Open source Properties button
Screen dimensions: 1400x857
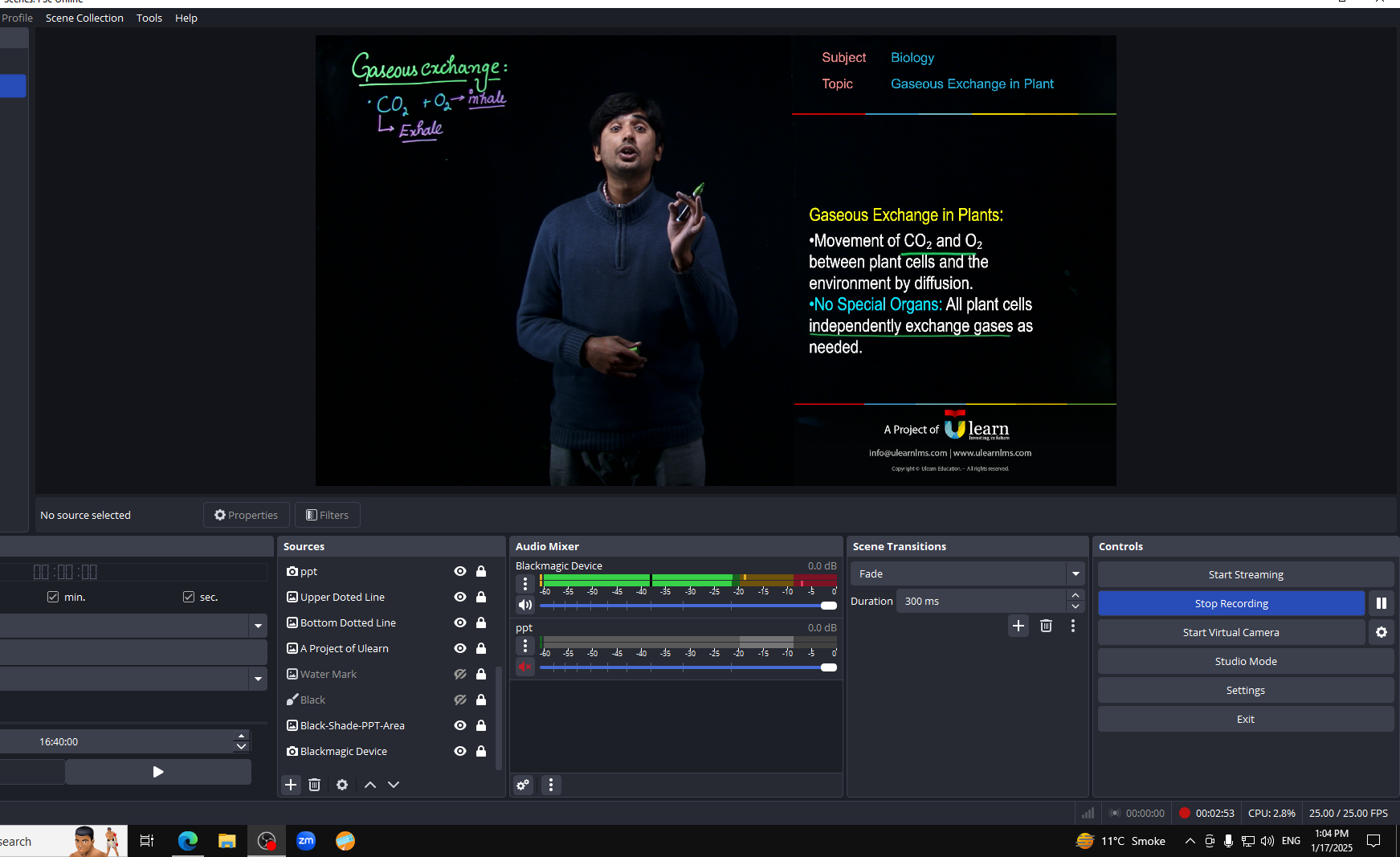247,515
